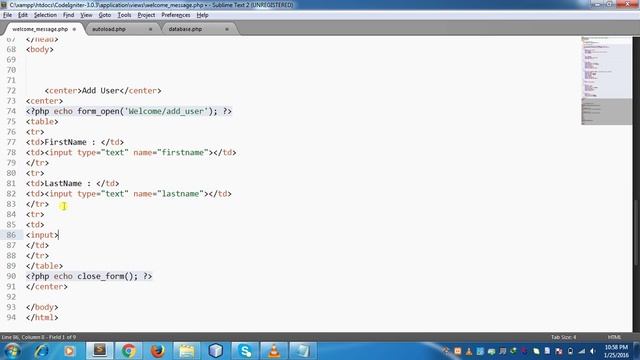Image resolution: width=640 pixels, height=360 pixels.
Task: Open the notepad-style app icon after VLC in taskbar
Action: coord(303,351)
